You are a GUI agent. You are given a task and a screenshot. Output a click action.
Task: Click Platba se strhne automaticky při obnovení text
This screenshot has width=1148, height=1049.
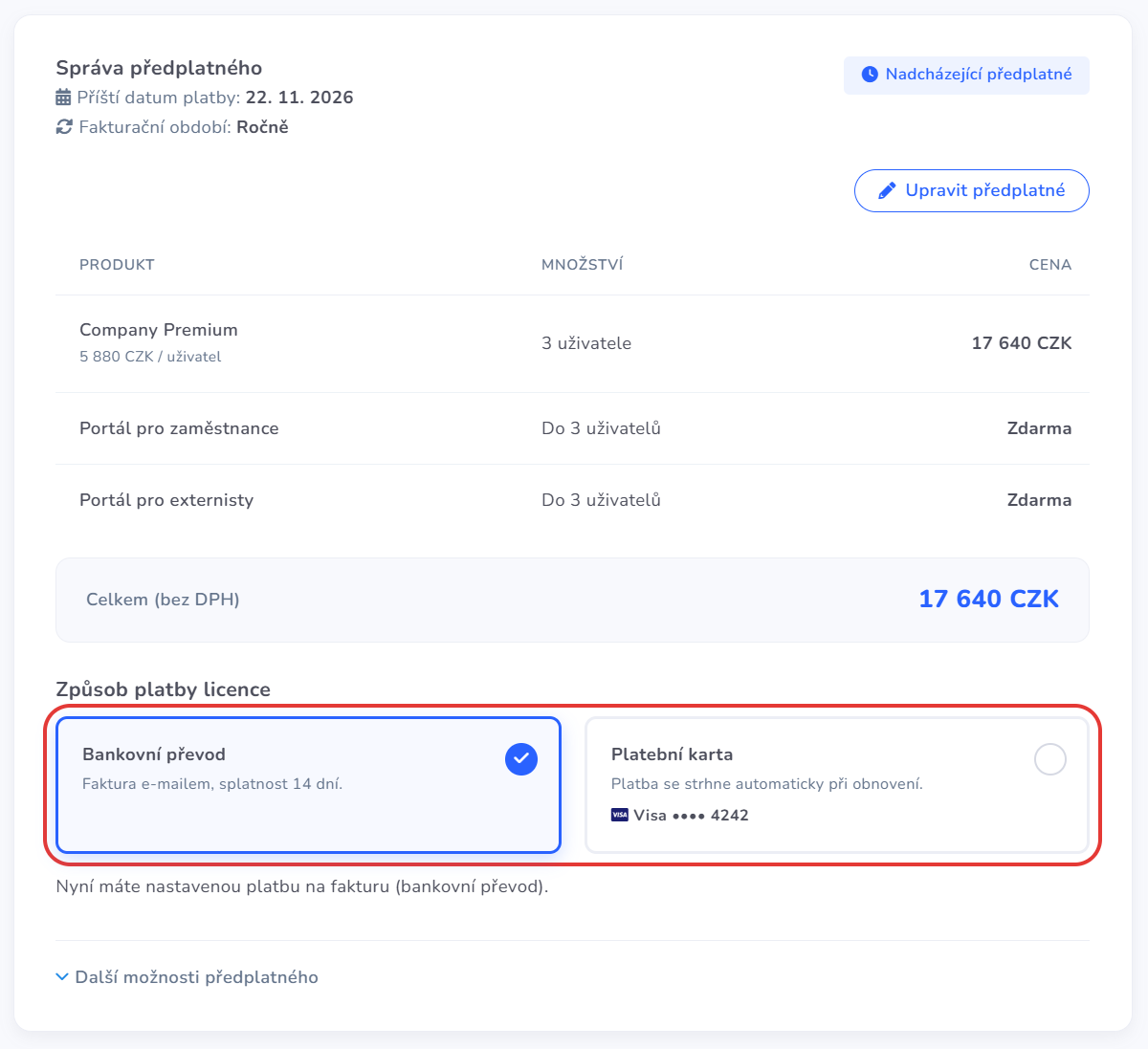tap(767, 784)
